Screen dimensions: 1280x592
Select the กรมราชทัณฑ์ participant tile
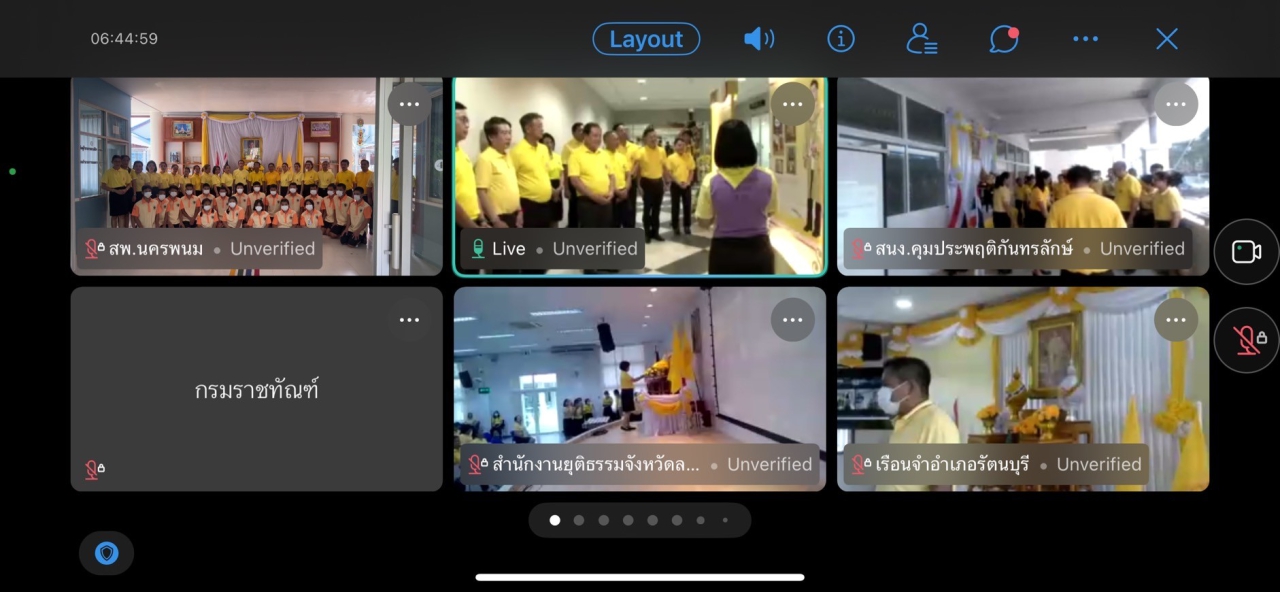pyautogui.click(x=257, y=389)
